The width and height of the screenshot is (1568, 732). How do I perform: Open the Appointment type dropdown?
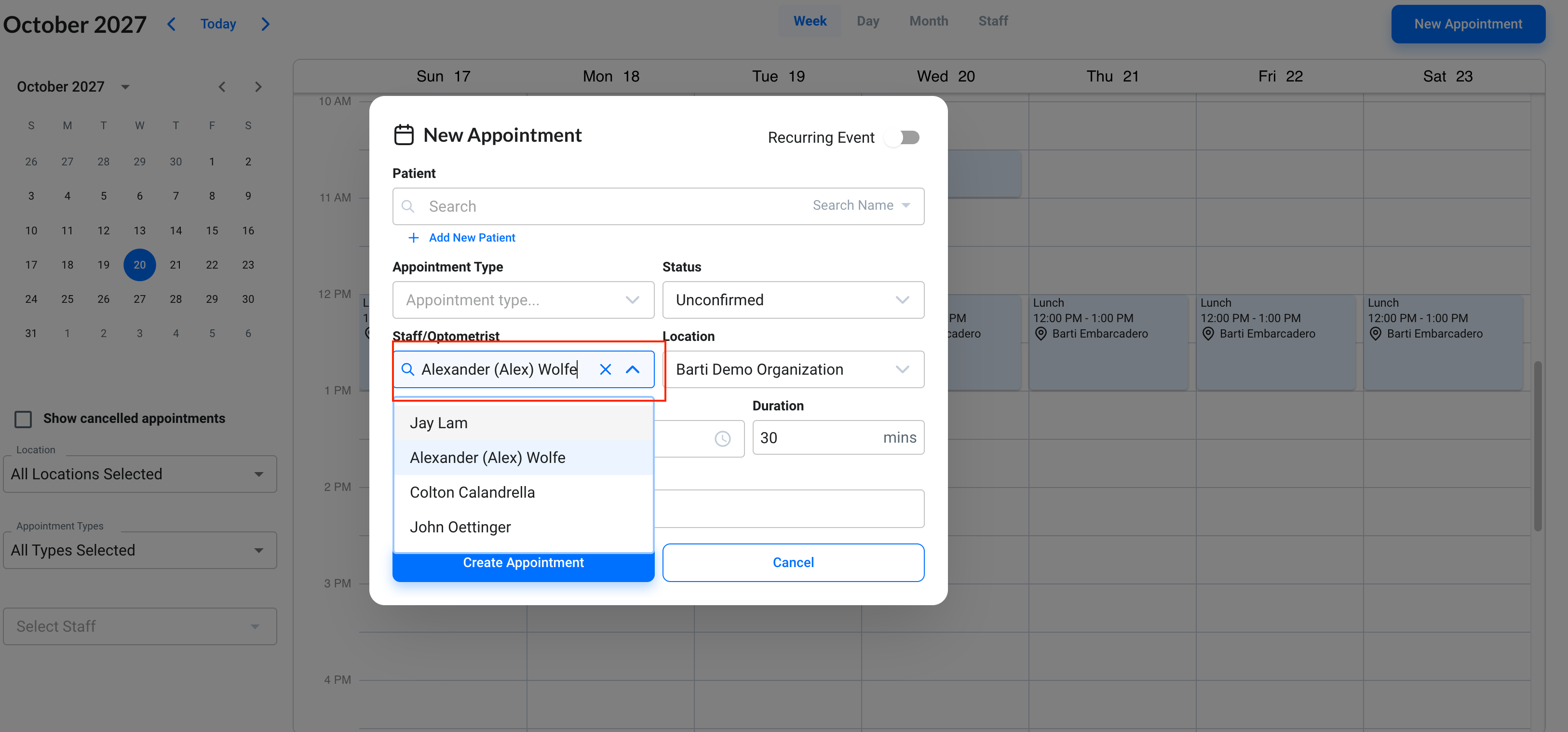524,300
